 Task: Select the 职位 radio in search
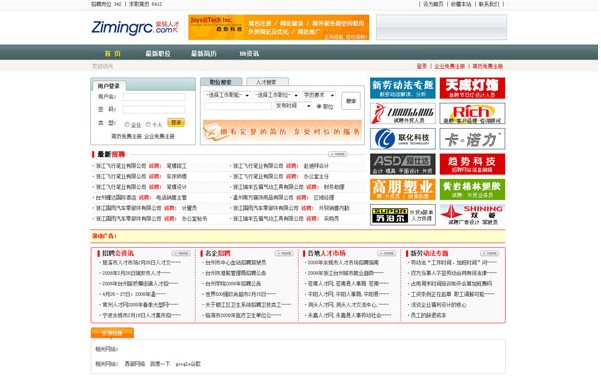(x=319, y=106)
